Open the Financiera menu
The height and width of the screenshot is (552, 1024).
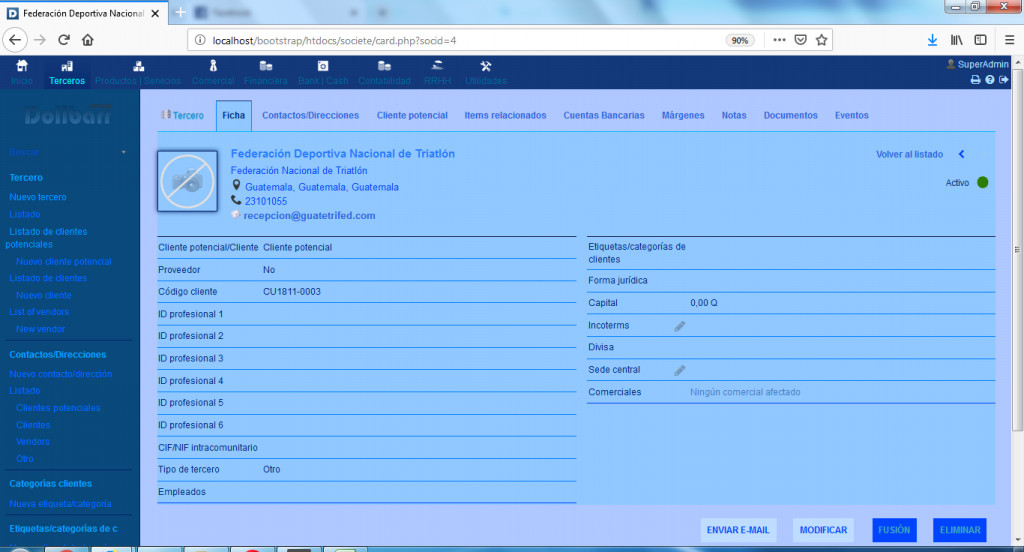[265, 73]
